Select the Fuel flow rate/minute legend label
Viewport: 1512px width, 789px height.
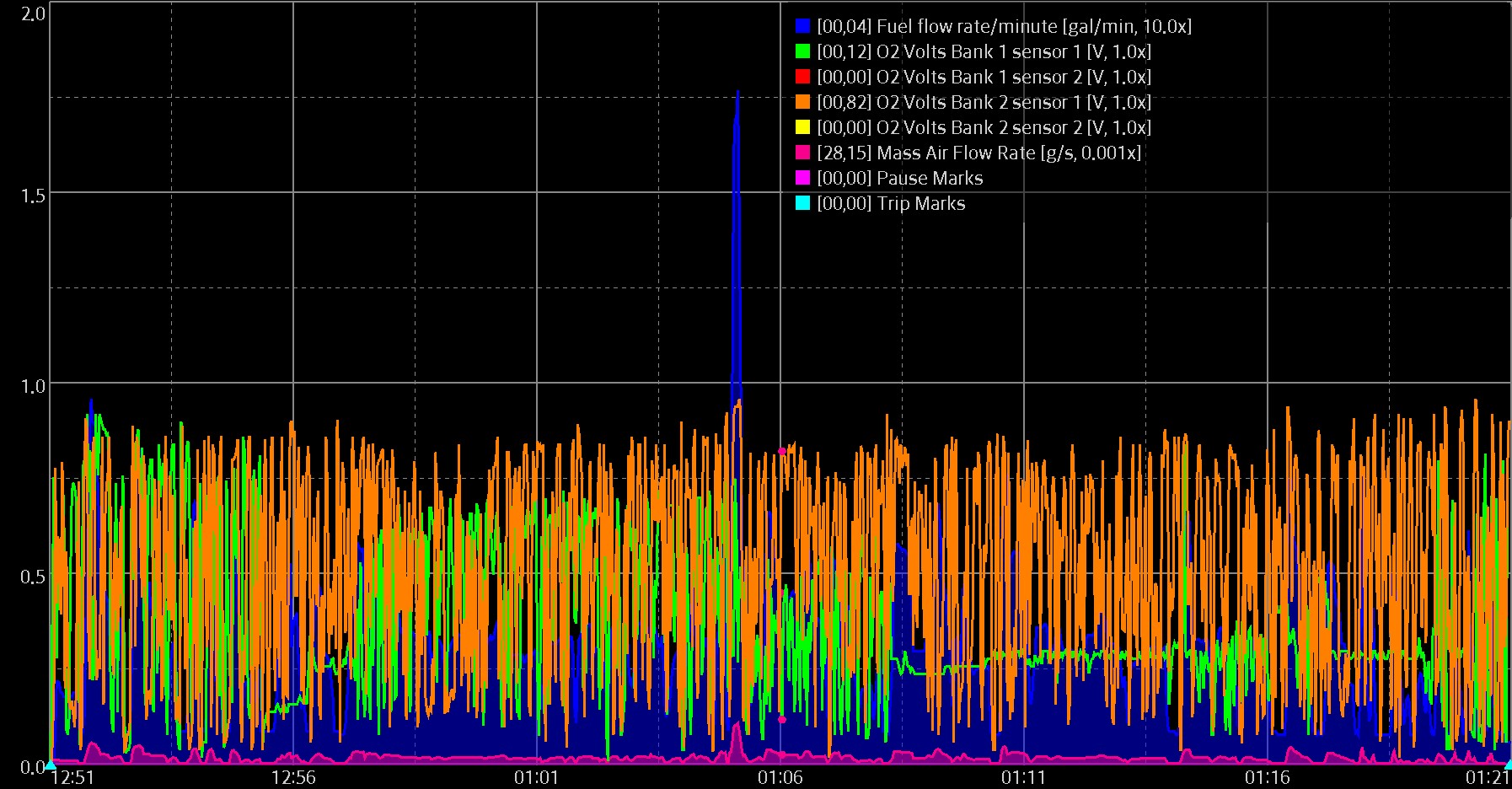pos(1004,26)
